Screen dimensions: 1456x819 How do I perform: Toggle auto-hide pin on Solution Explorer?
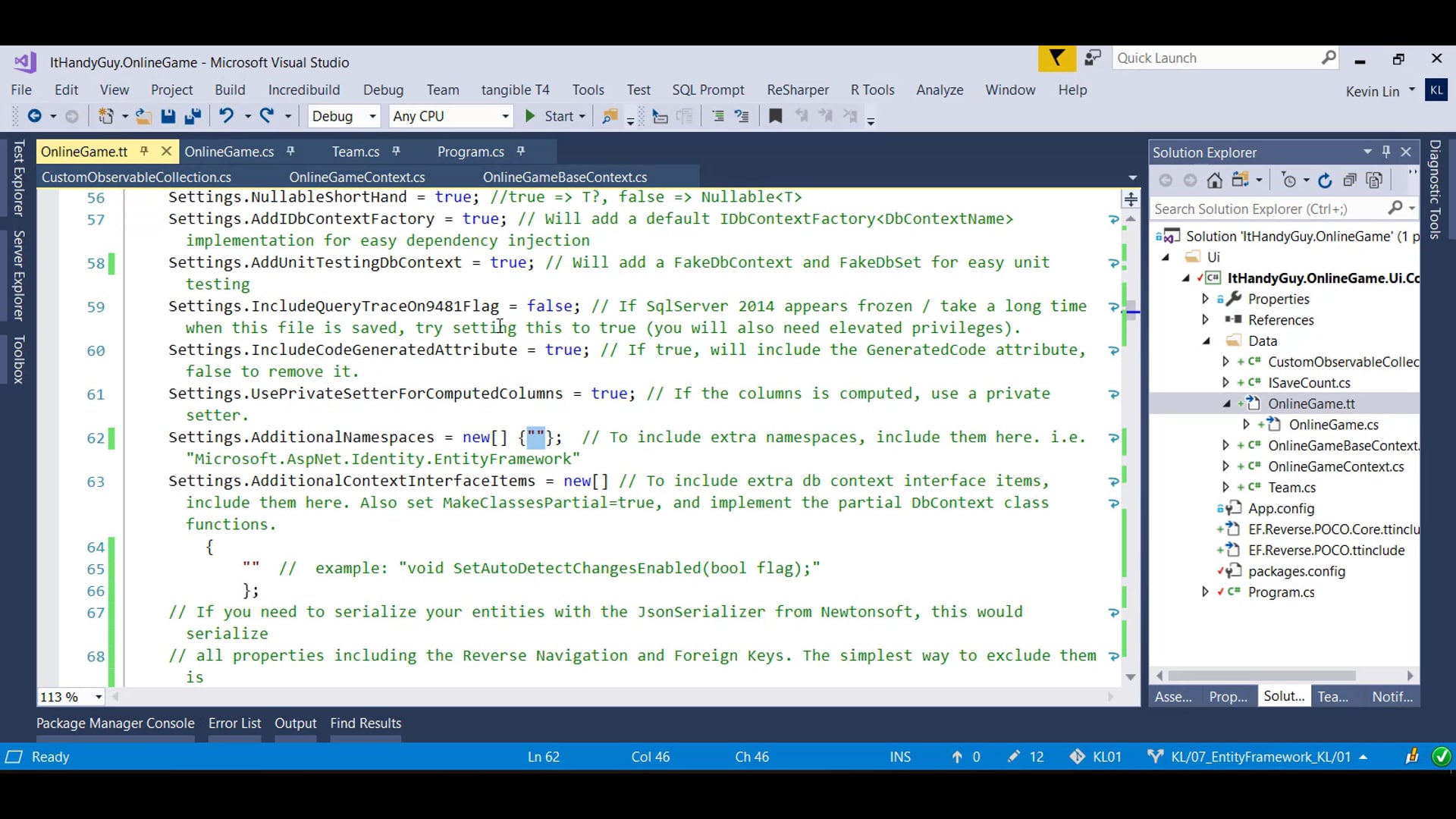click(x=1387, y=152)
